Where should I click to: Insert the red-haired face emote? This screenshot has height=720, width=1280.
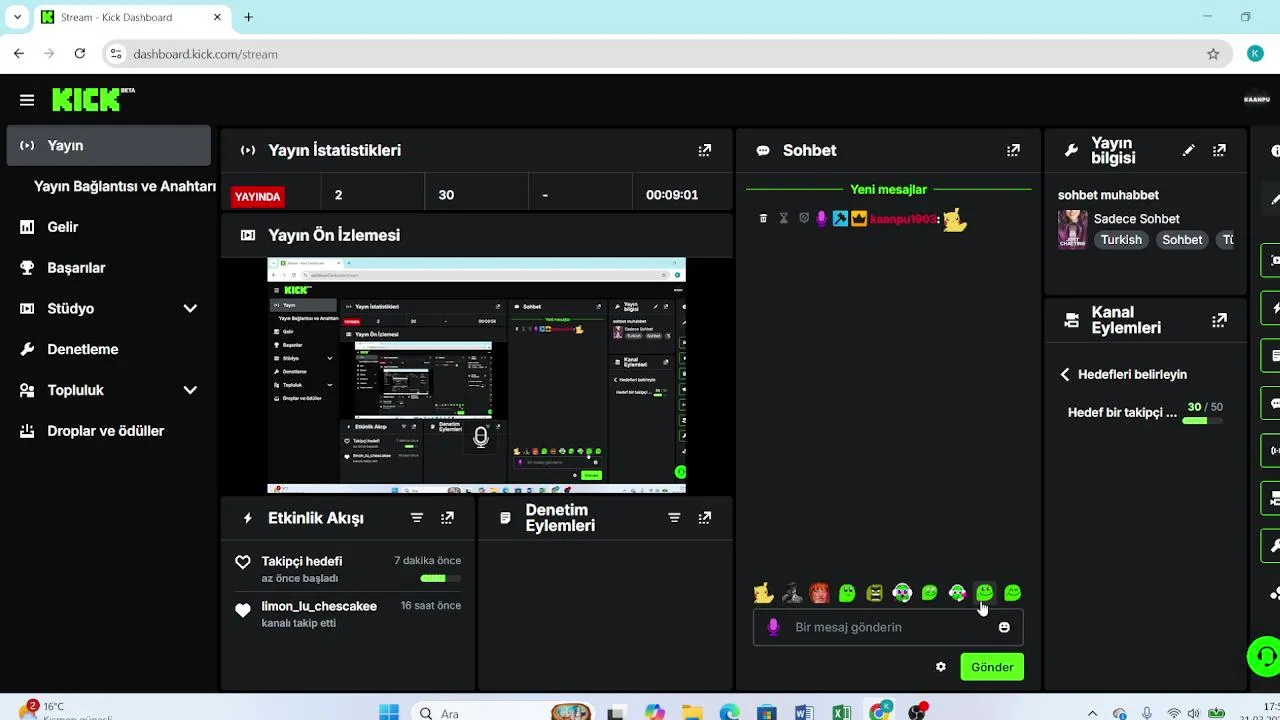click(820, 593)
